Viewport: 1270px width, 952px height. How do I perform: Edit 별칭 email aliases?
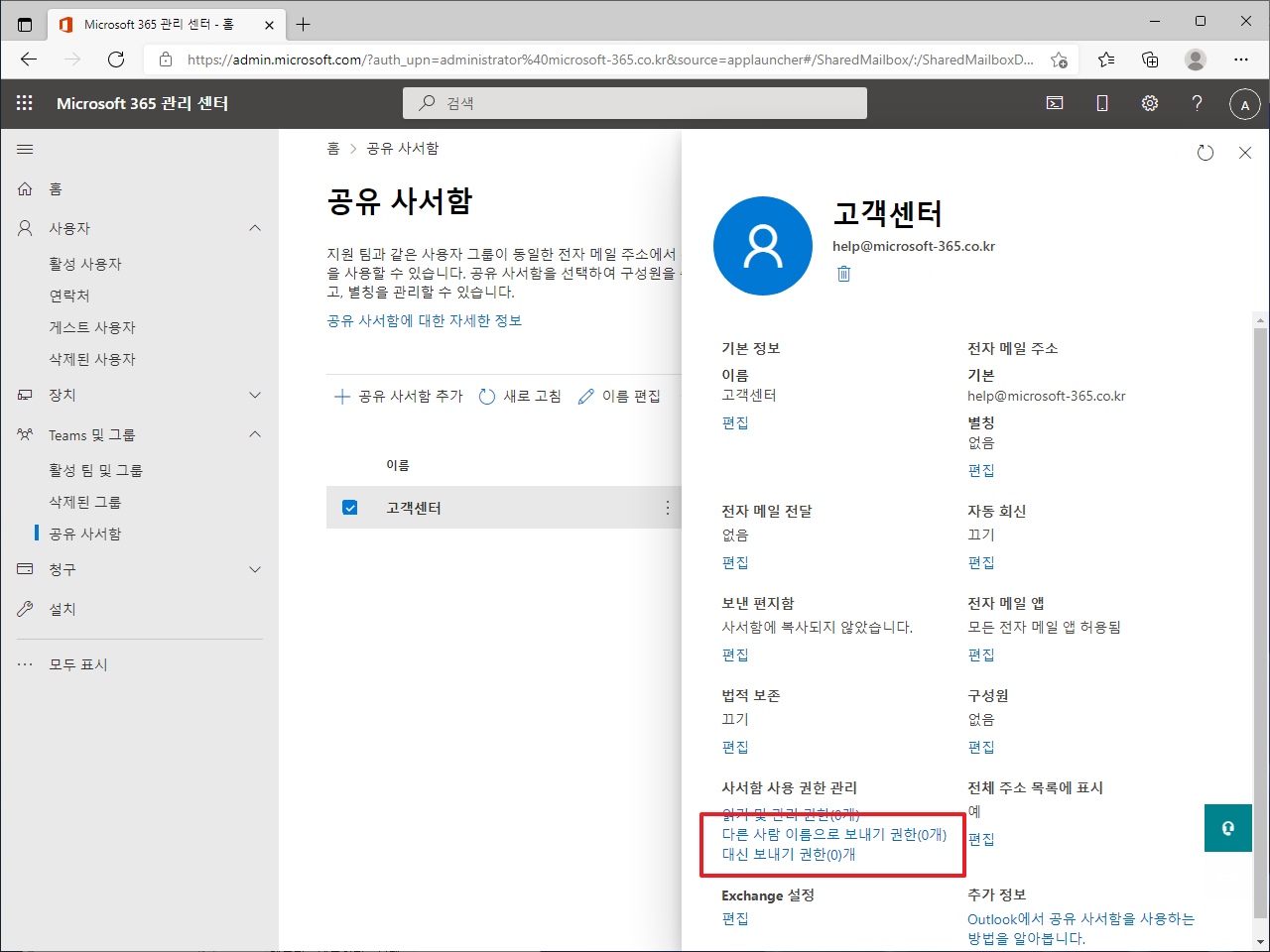(x=981, y=471)
